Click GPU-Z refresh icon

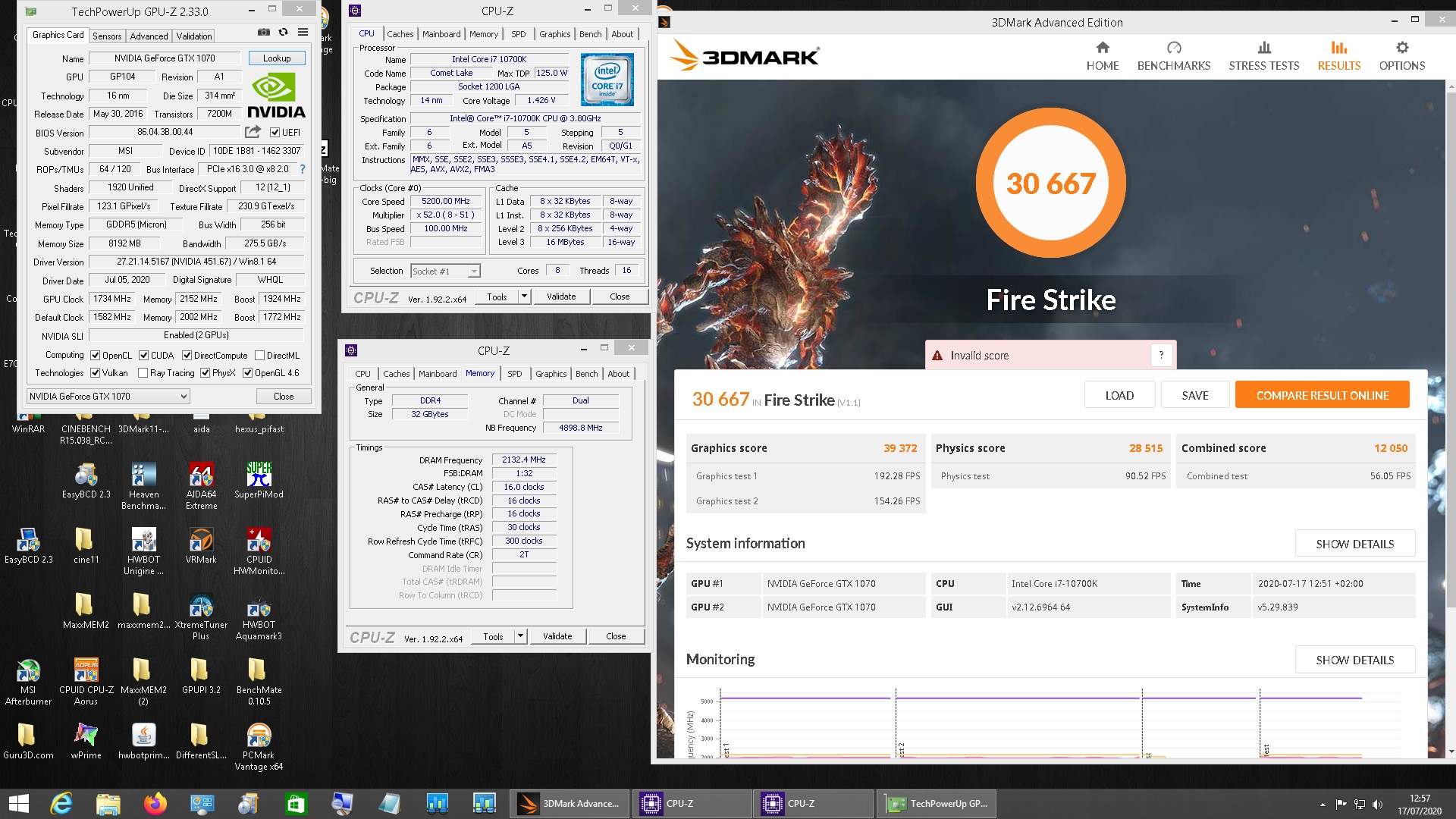pyautogui.click(x=283, y=33)
